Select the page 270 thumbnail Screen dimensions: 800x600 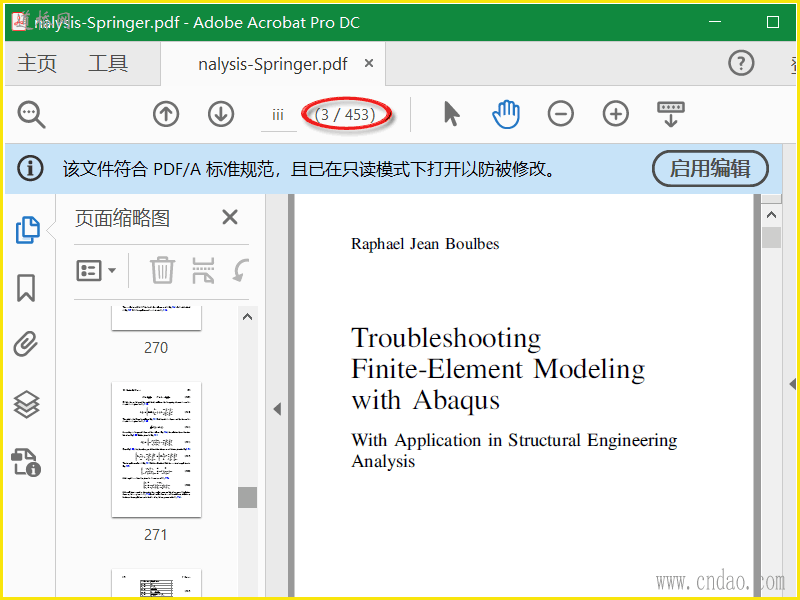coord(156,318)
